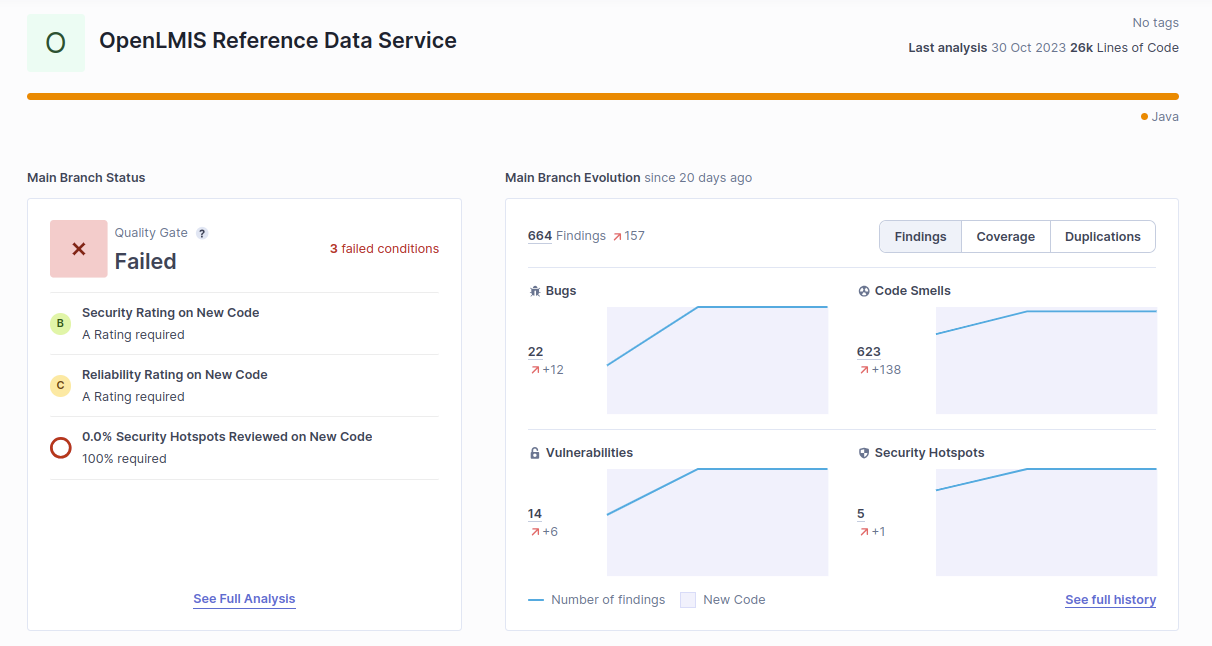Image resolution: width=1212 pixels, height=646 pixels.
Task: Switch to the Findings tab
Action: 920,237
